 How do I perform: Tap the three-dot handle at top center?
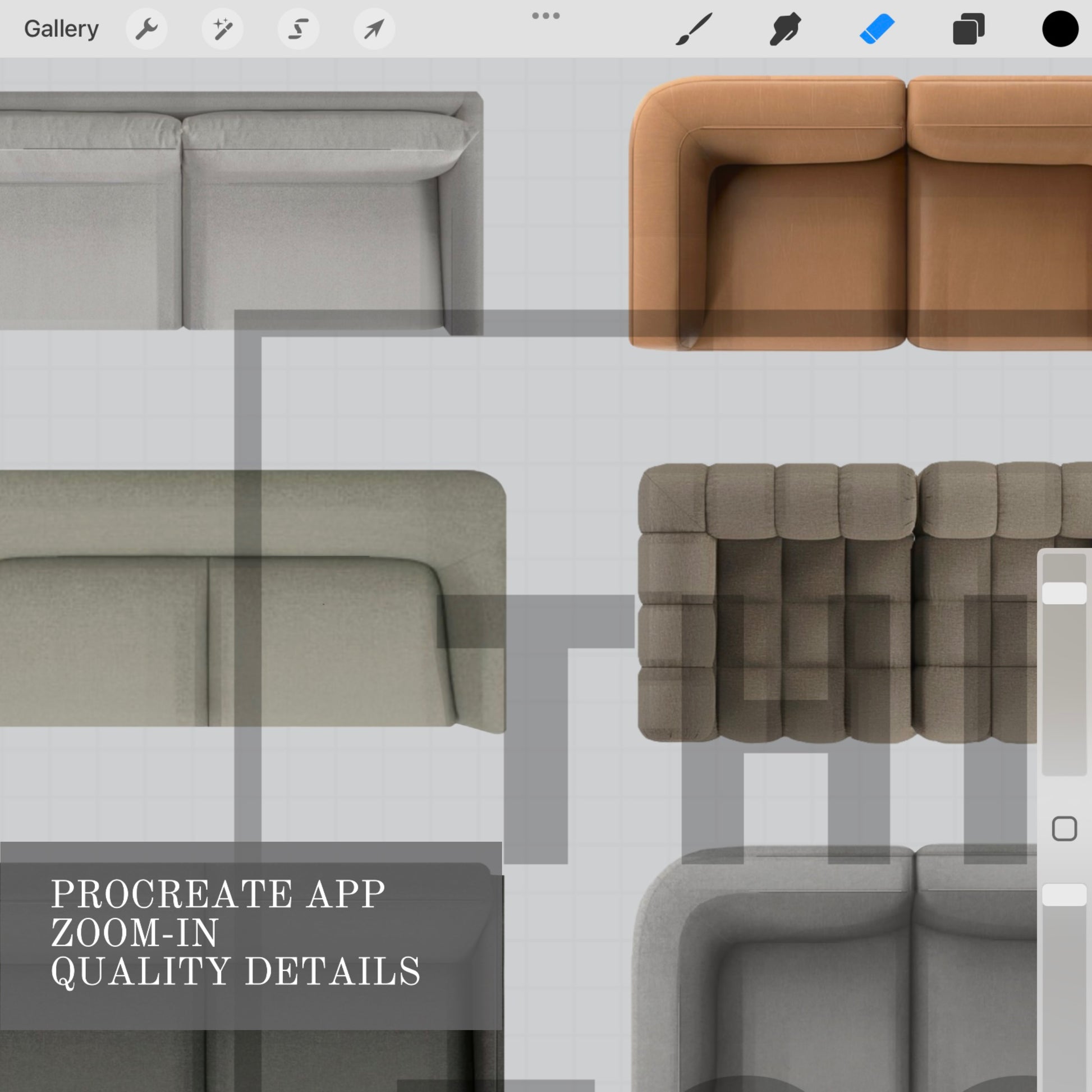[x=546, y=16]
